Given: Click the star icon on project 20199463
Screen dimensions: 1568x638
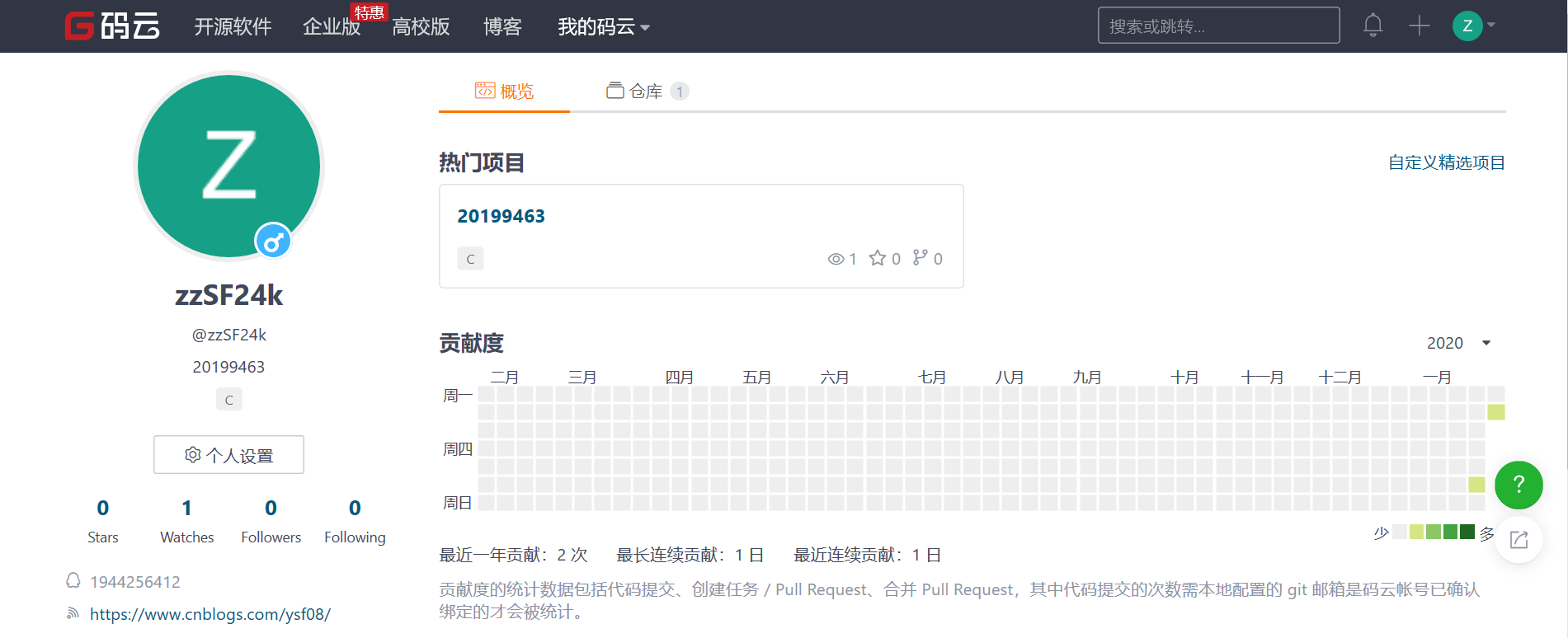Looking at the screenshot, I should [x=878, y=258].
